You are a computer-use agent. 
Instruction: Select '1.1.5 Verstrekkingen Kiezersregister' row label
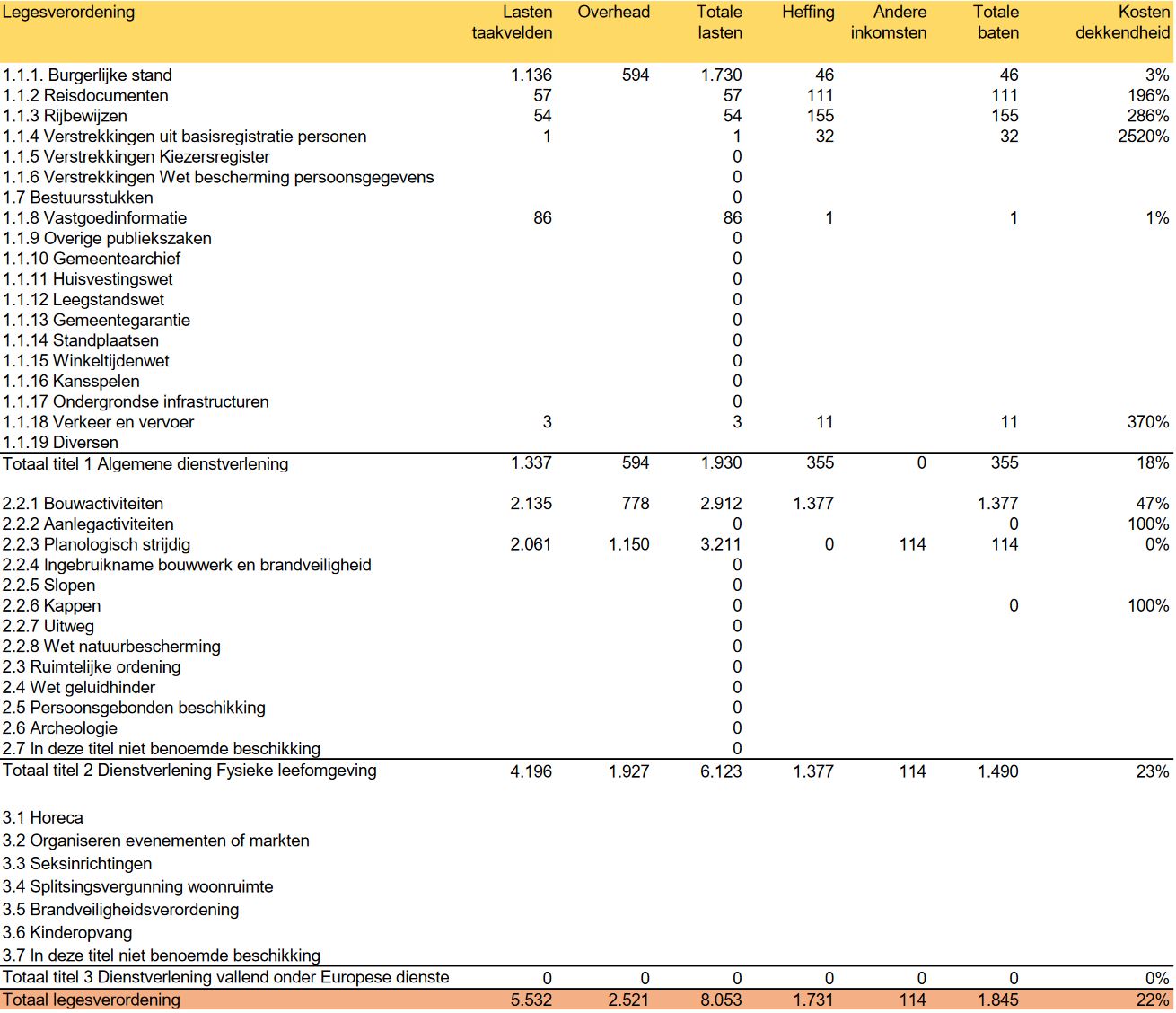pos(136,157)
